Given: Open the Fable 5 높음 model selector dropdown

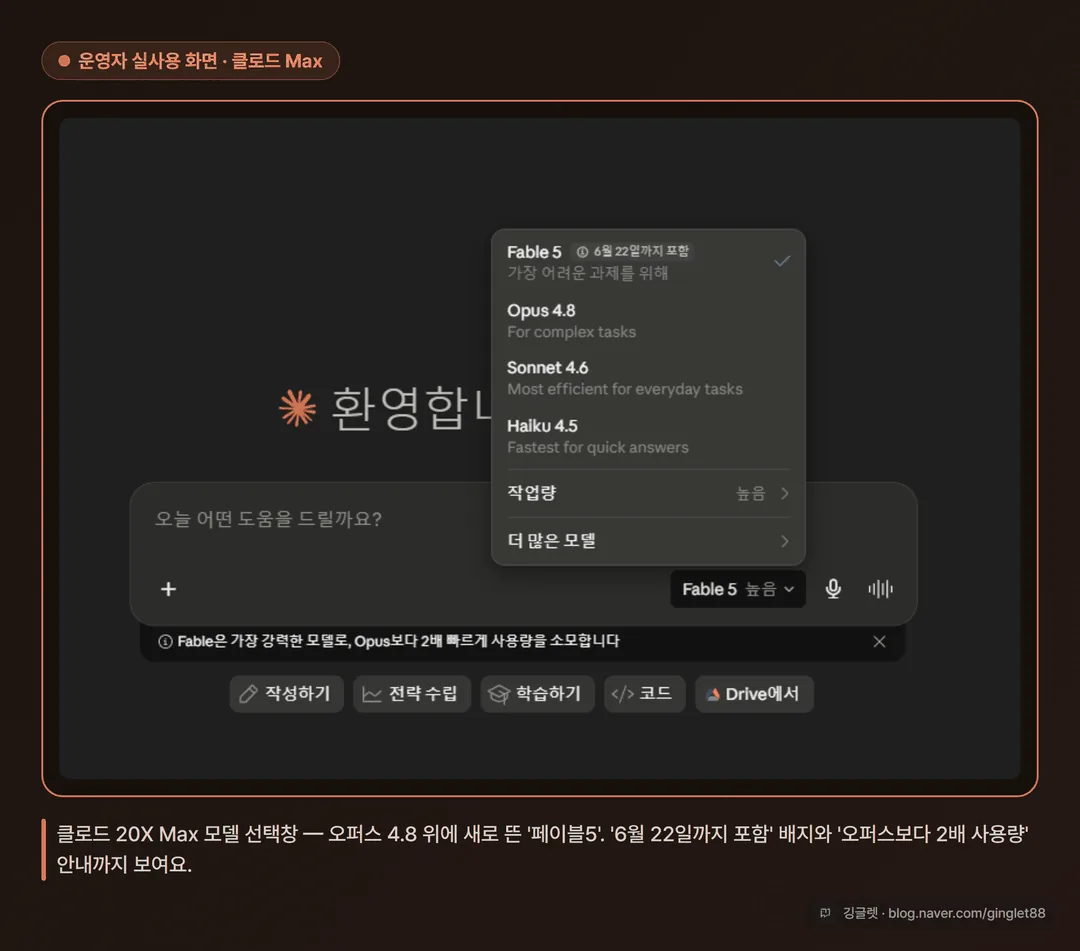Looking at the screenshot, I should 738,589.
